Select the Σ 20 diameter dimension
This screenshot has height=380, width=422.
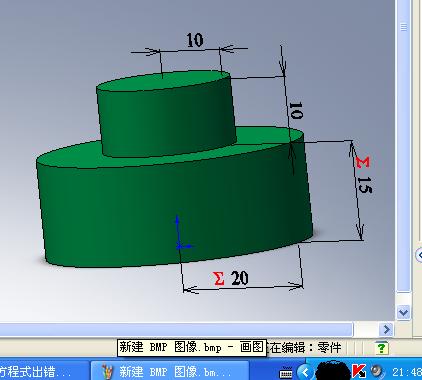pos(231,278)
